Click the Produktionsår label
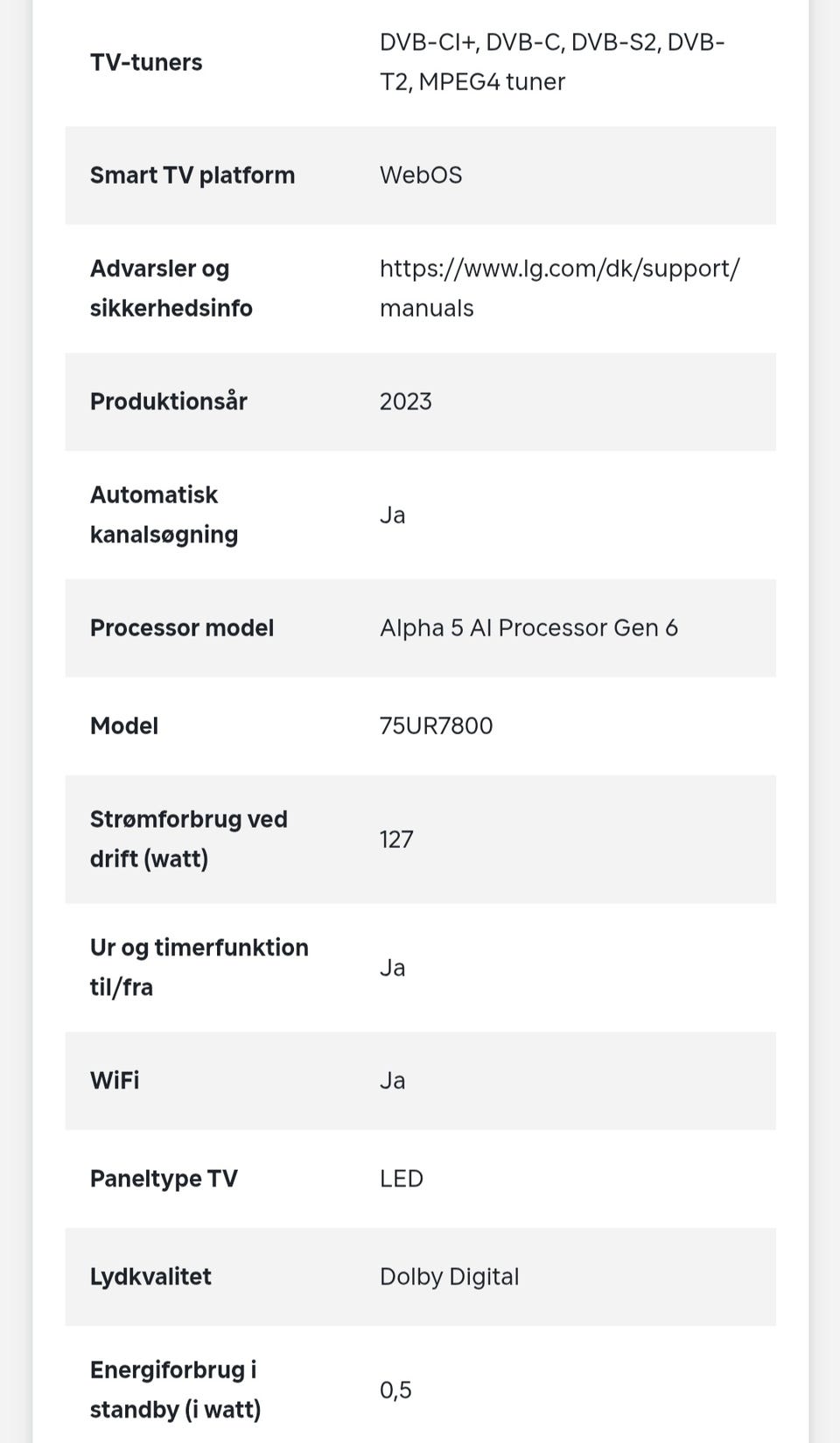840x1443 pixels. (x=169, y=402)
